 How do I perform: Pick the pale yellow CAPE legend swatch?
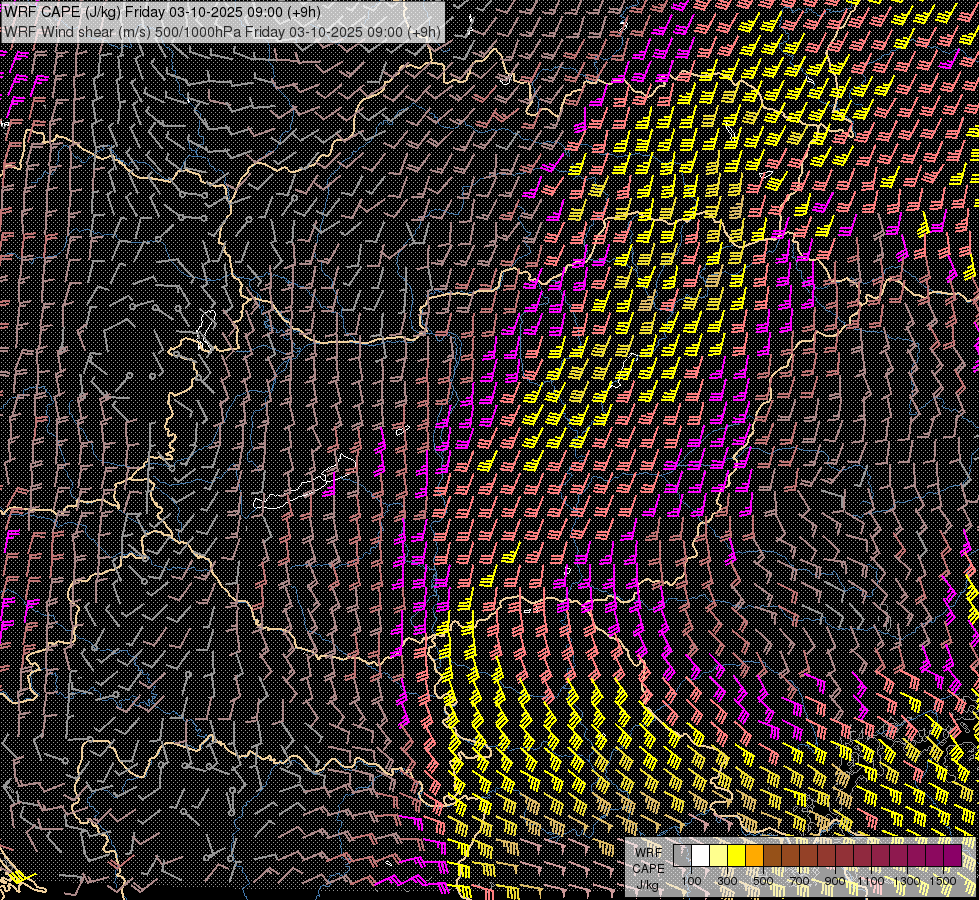718,856
